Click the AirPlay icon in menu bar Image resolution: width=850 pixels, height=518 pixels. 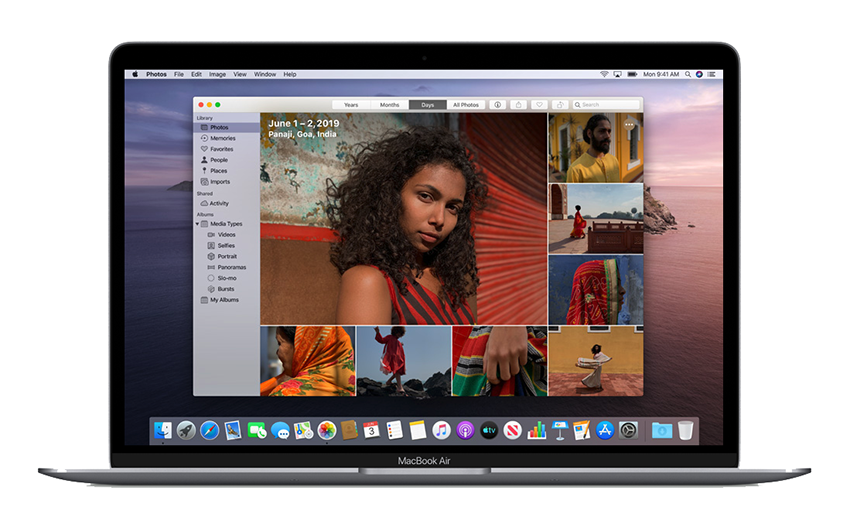pos(617,74)
